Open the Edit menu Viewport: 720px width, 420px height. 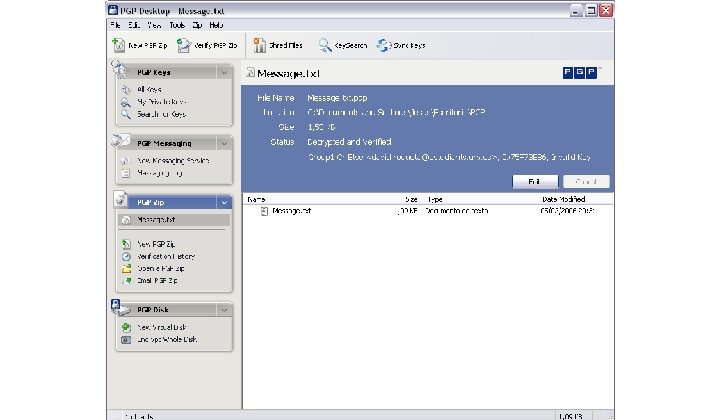click(x=134, y=25)
